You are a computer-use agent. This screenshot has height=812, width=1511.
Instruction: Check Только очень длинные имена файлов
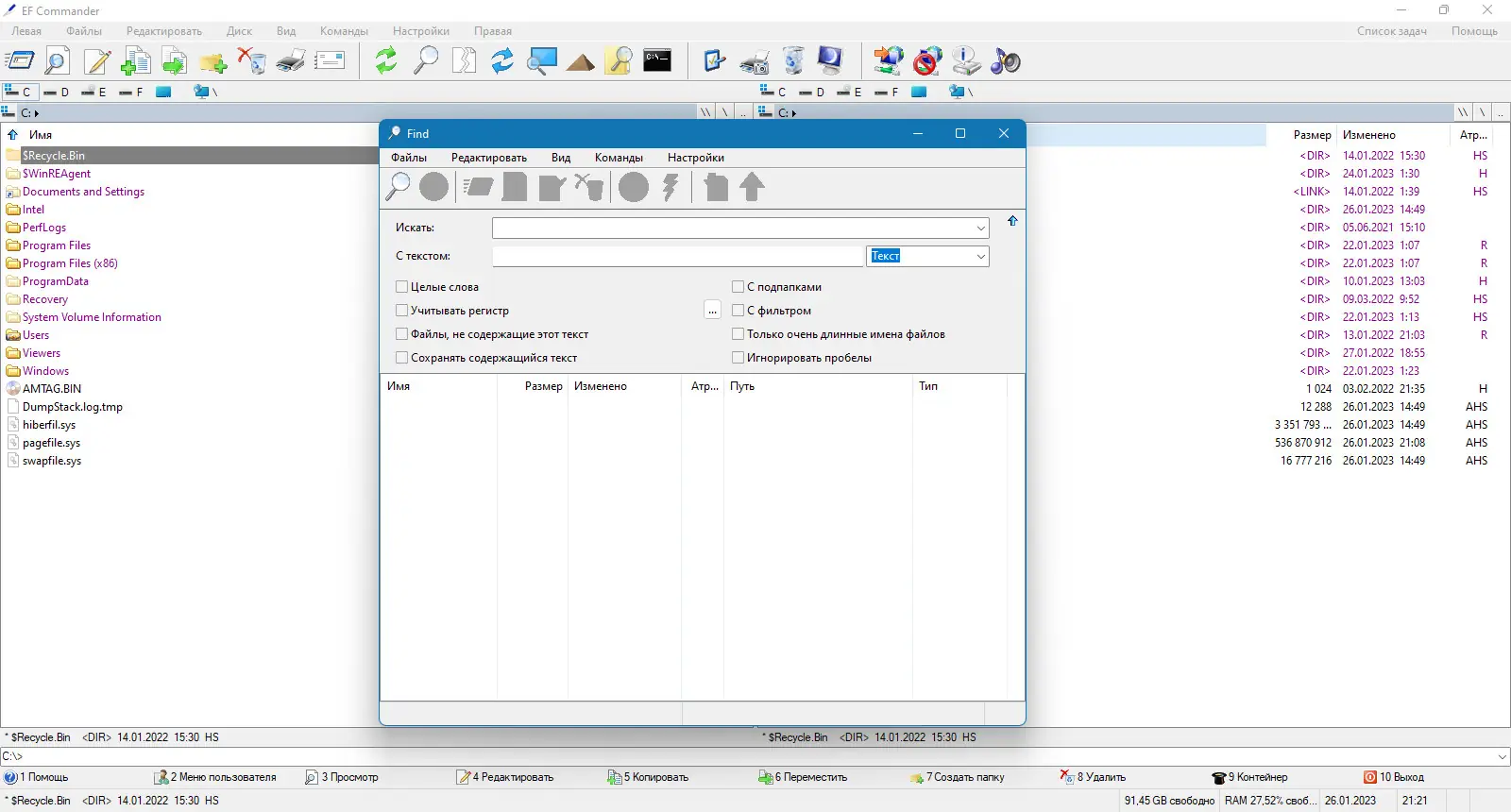pos(739,334)
